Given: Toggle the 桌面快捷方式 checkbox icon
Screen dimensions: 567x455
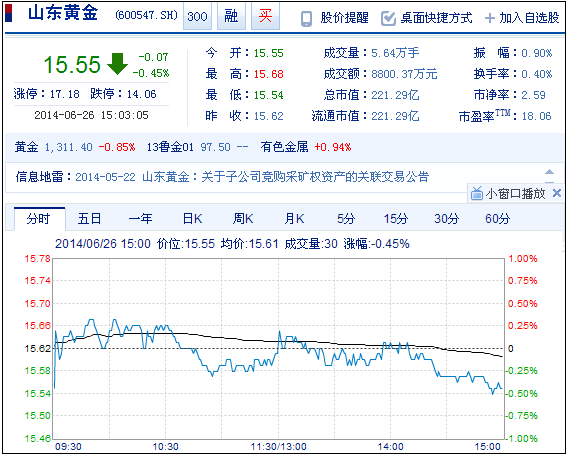Looking at the screenshot, I should pos(388,18).
